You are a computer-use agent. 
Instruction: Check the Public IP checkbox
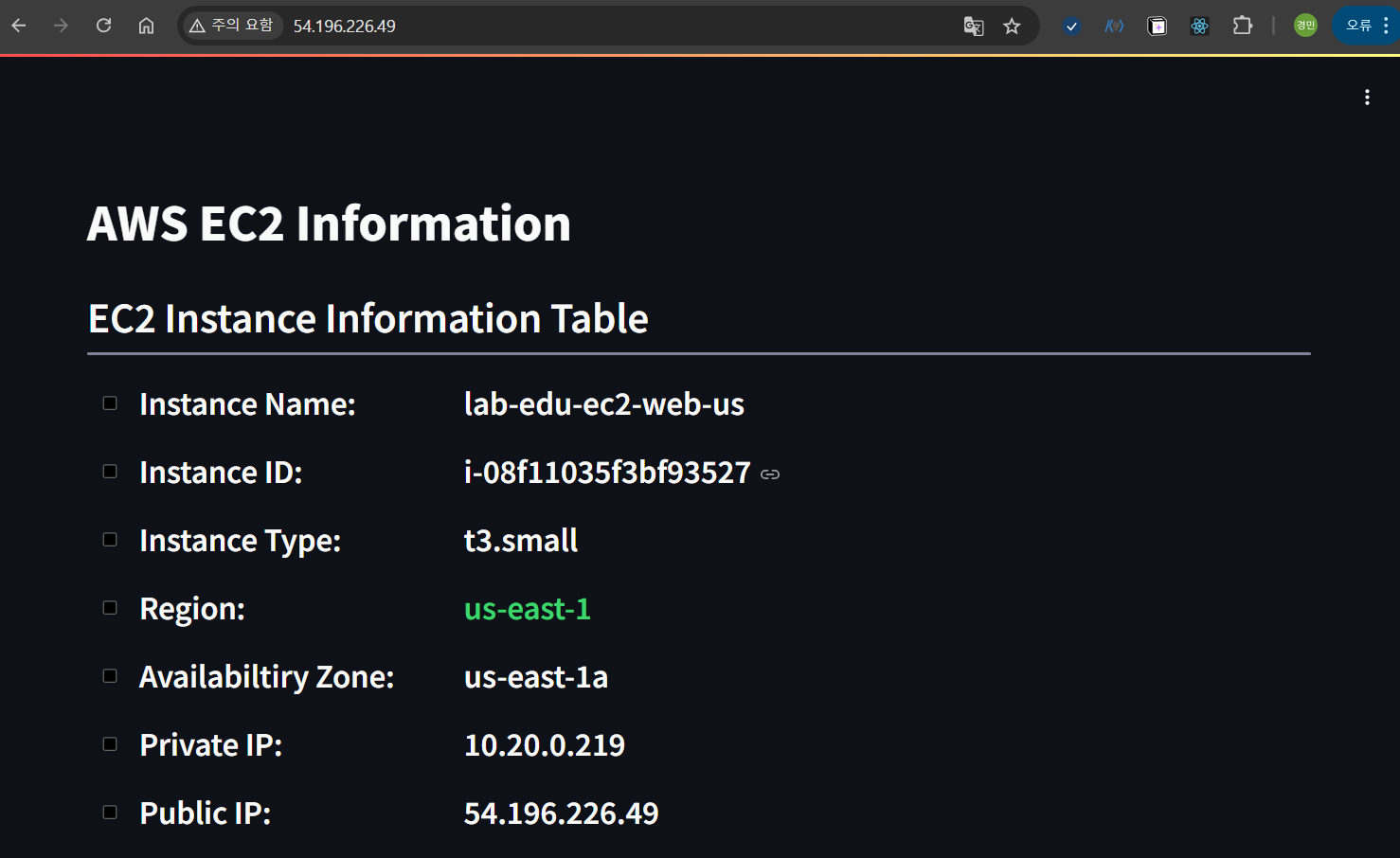click(110, 813)
